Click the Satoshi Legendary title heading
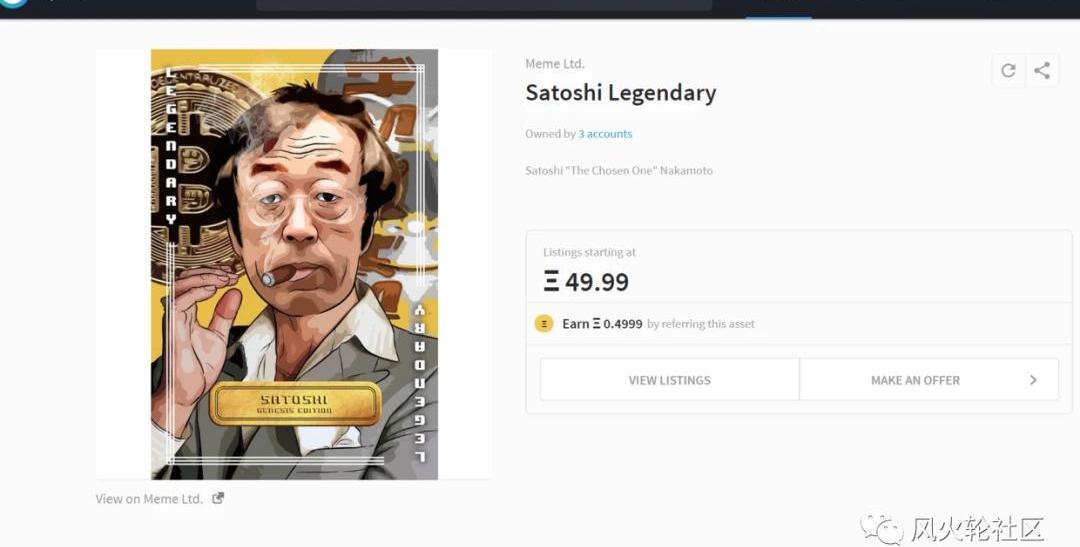Viewport: 1080px width, 547px height. (x=621, y=93)
